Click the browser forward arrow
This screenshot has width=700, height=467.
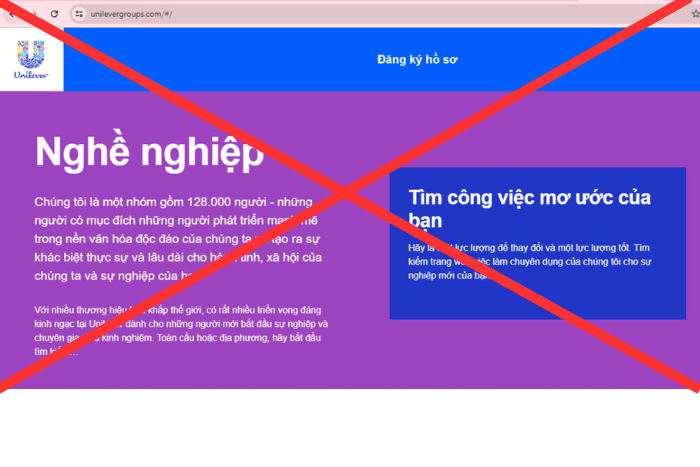[x=33, y=14]
